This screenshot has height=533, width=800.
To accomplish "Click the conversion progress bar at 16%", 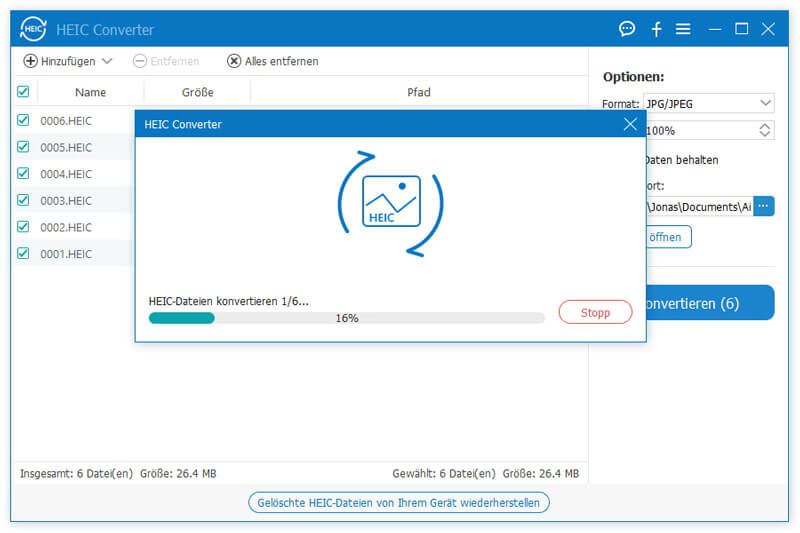I will (x=346, y=318).
